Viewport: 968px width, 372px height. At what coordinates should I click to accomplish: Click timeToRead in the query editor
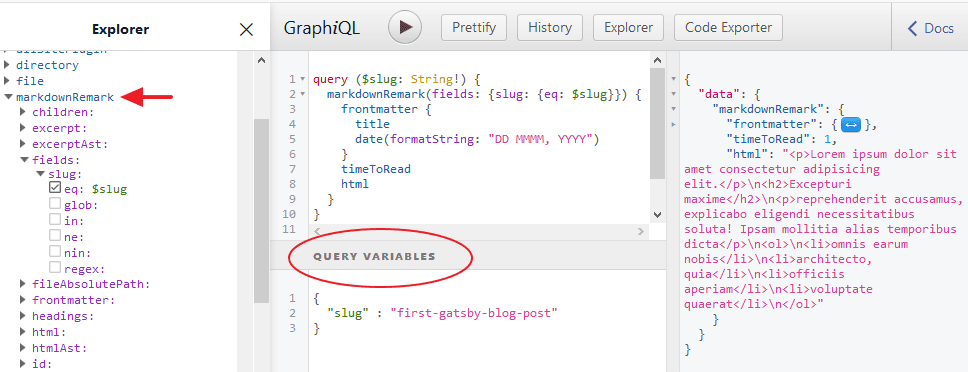(x=376, y=169)
